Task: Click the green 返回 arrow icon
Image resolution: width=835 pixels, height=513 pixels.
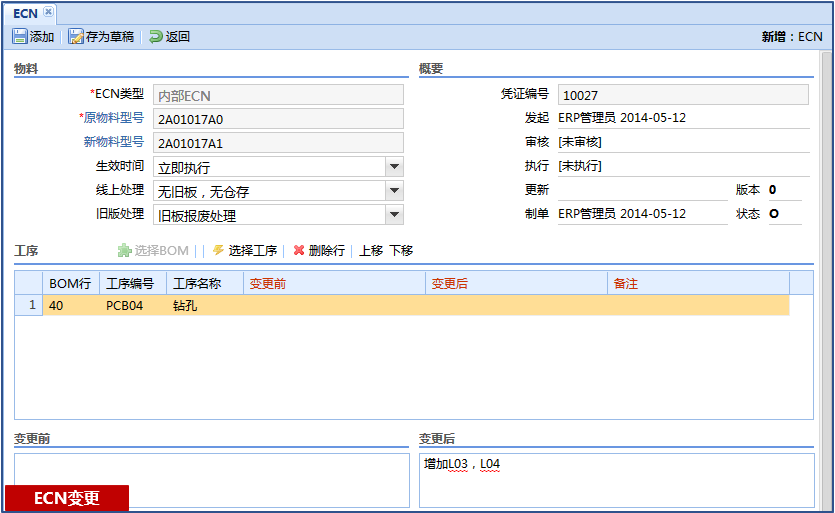Action: [x=156, y=37]
